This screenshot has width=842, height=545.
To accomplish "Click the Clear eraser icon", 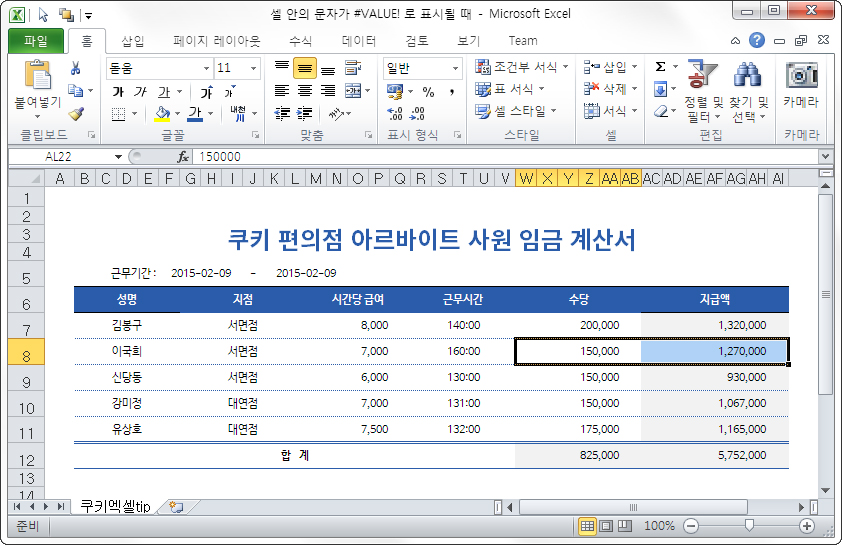I will point(660,111).
